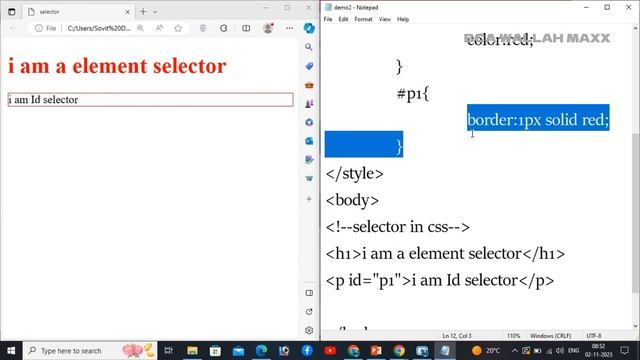View site information File icon
The height and width of the screenshot is (360, 640).
click(45, 28)
